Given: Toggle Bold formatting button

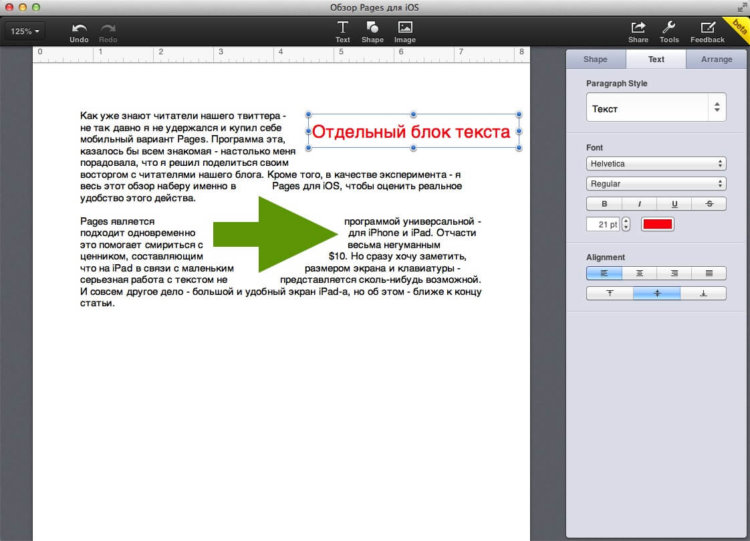Looking at the screenshot, I should pyautogui.click(x=604, y=204).
